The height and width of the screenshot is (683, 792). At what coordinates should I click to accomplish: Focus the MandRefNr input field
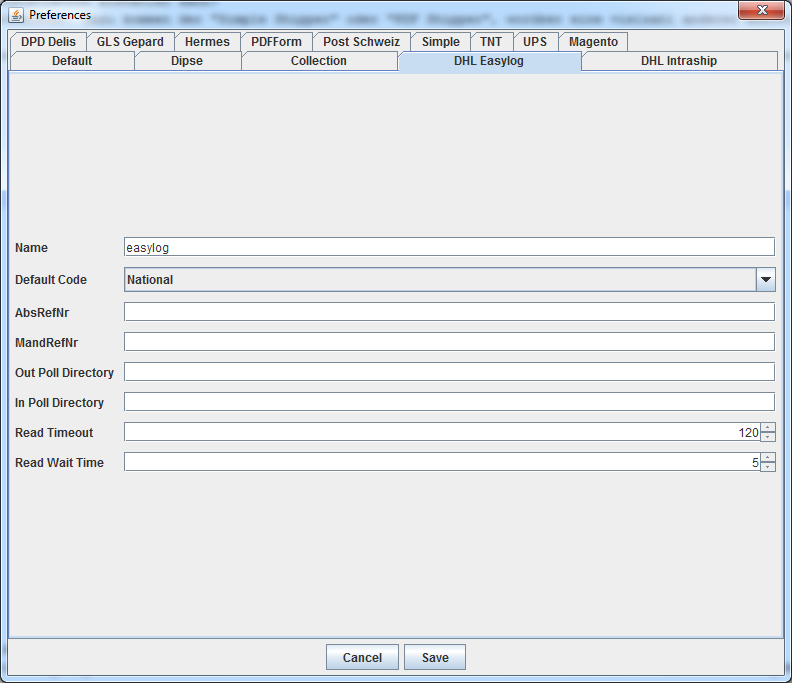[450, 342]
